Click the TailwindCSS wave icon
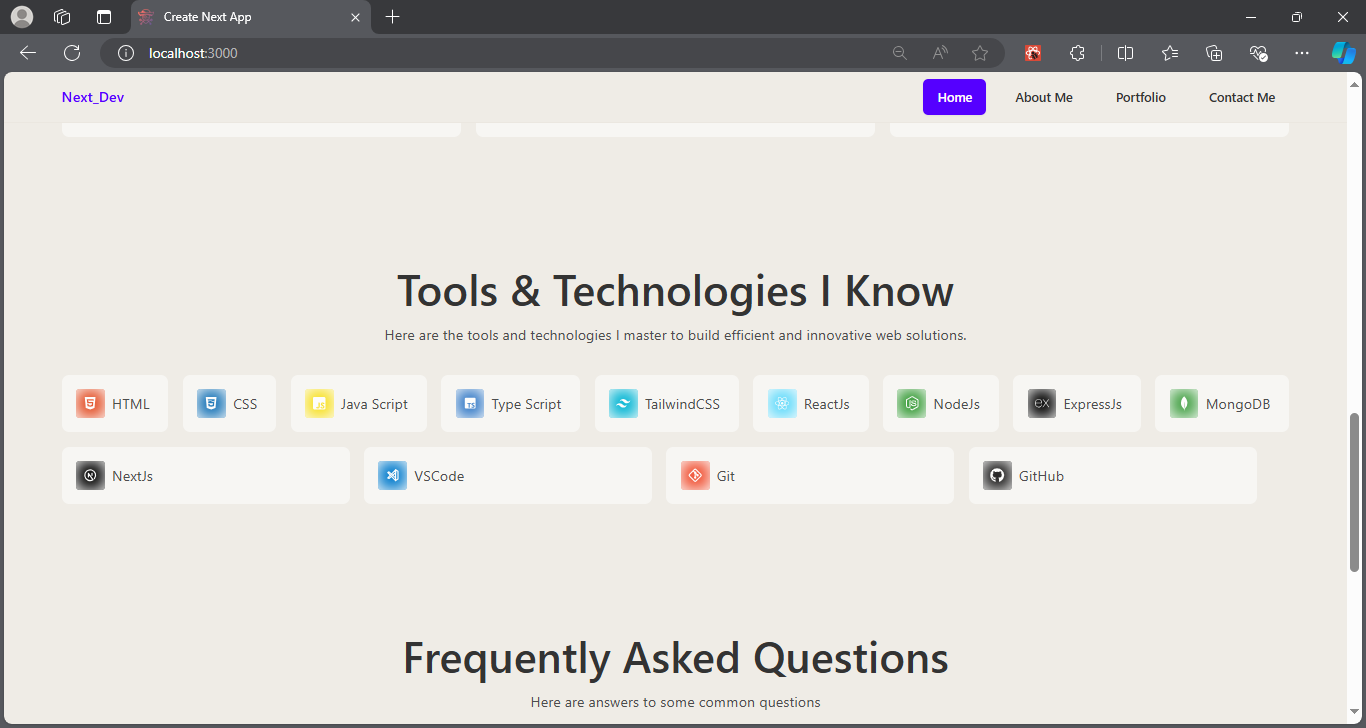 623,404
